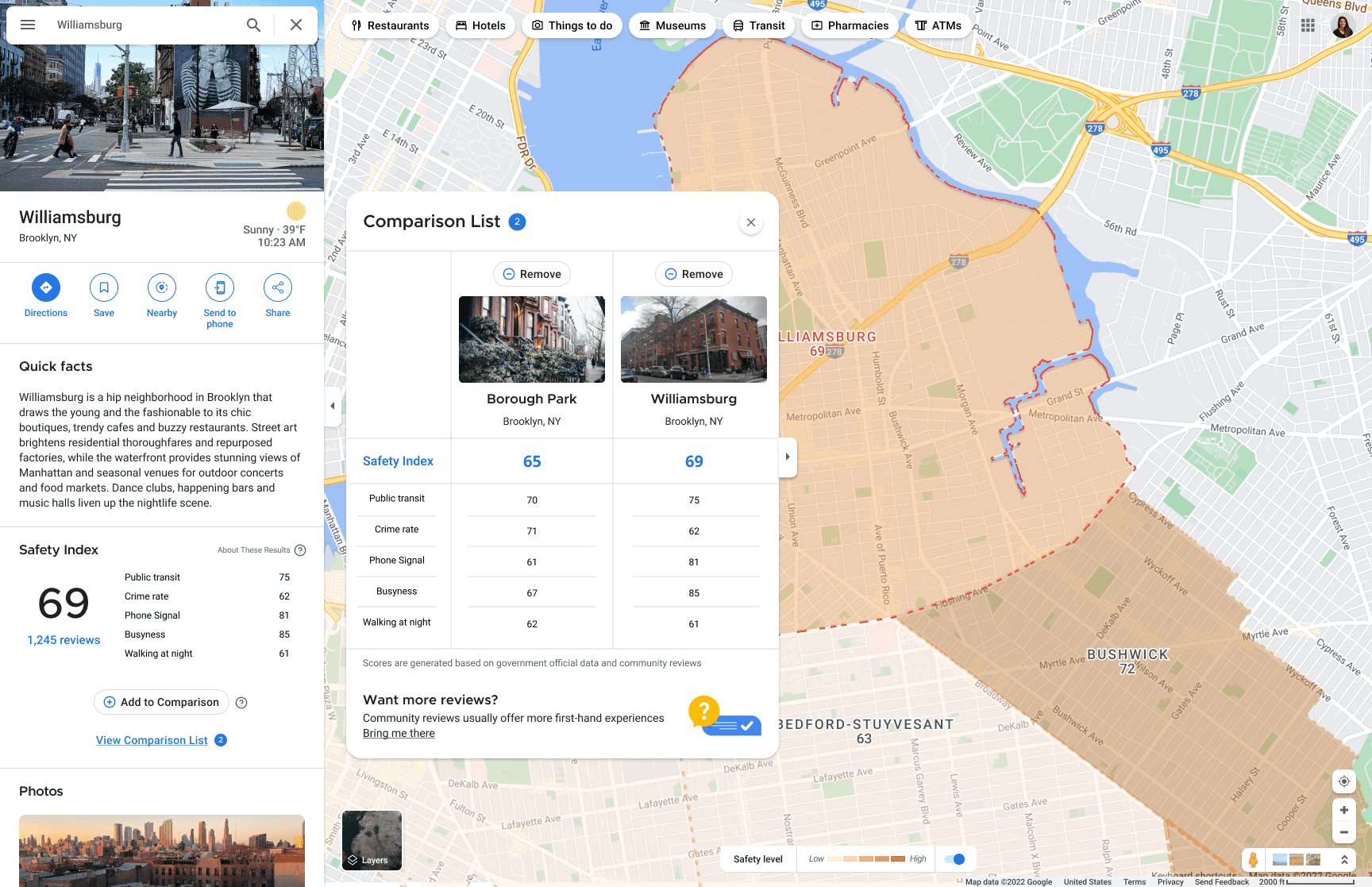This screenshot has height=887, width=1372.
Task: Click the Sunny 39°F weather info
Action: pyautogui.click(x=274, y=229)
